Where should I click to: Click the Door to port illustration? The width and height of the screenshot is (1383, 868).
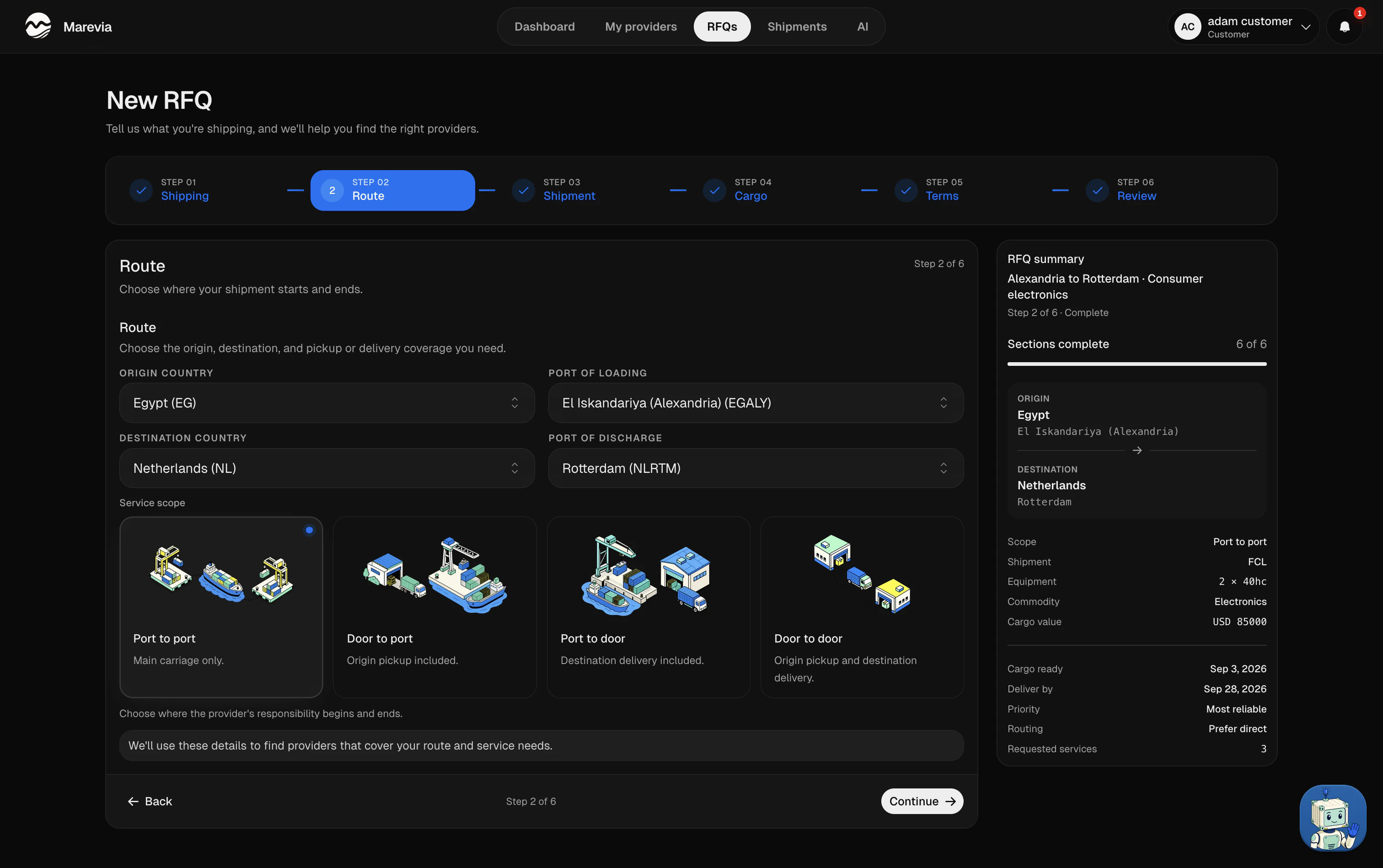click(x=435, y=575)
